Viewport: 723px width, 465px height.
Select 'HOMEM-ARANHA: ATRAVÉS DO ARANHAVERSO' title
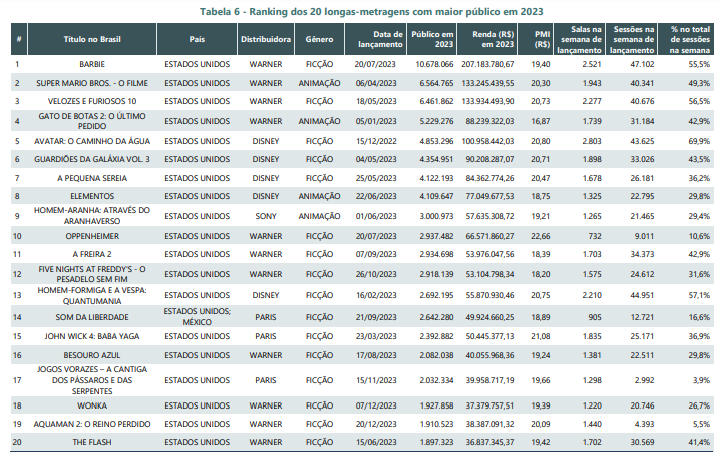pos(92,215)
